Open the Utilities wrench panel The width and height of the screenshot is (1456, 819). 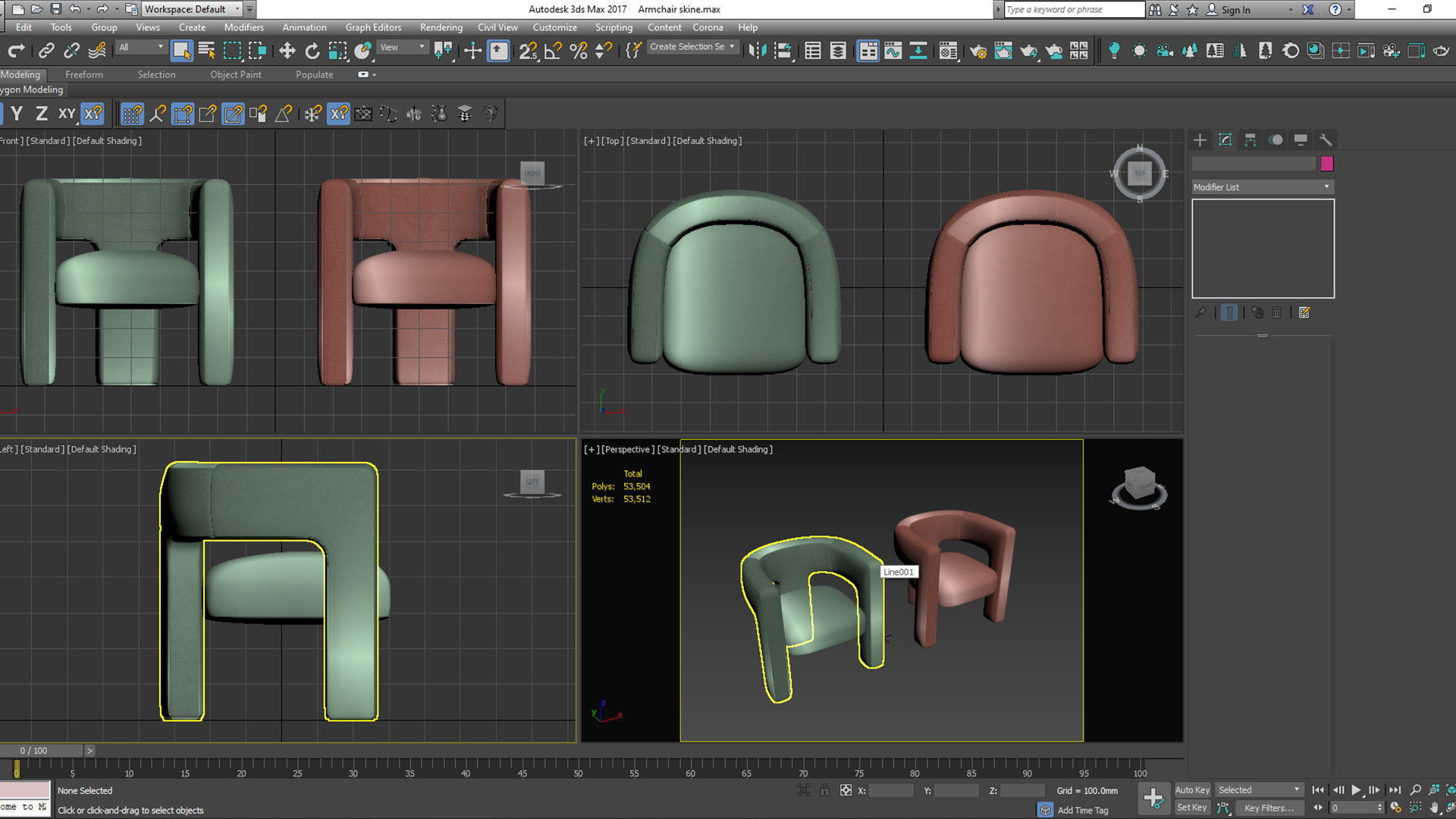click(1326, 140)
